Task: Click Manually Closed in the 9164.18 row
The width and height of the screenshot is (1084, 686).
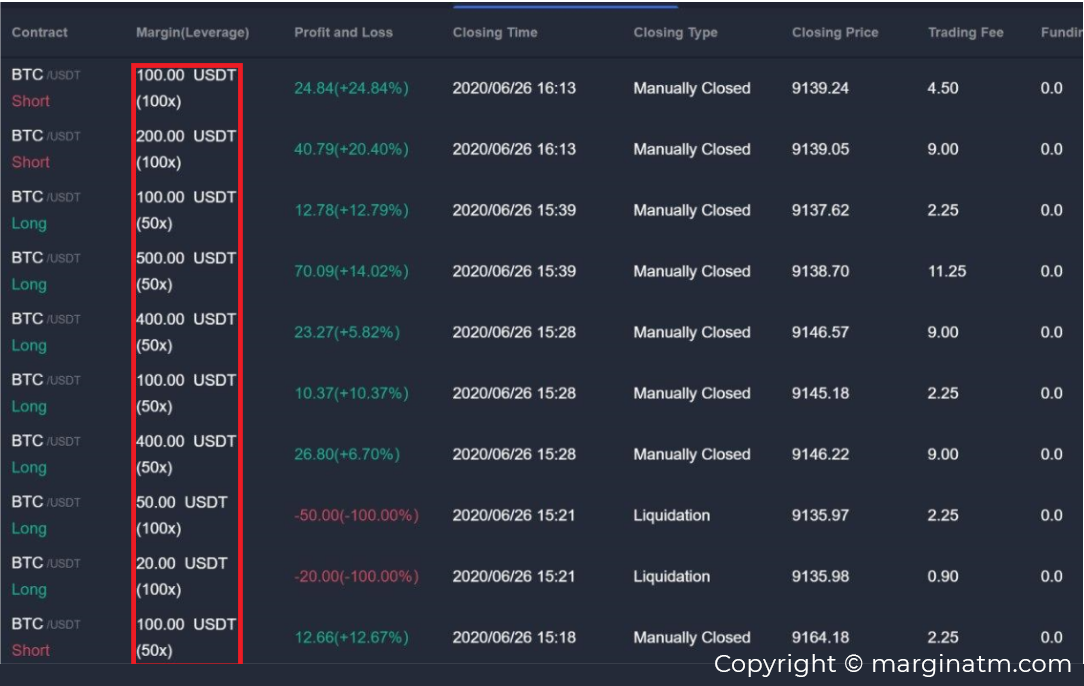Action: point(691,637)
